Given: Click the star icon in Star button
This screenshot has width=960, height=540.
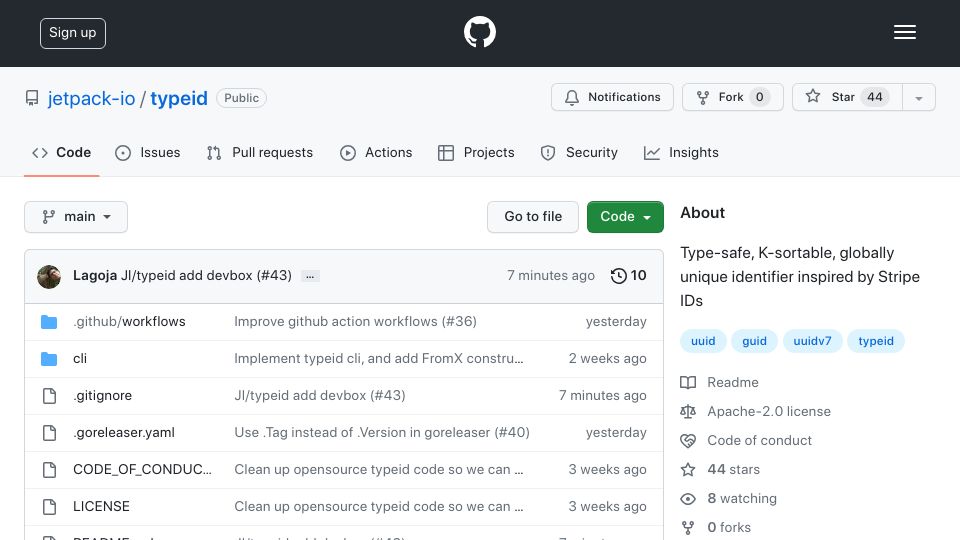Looking at the screenshot, I should click(812, 96).
